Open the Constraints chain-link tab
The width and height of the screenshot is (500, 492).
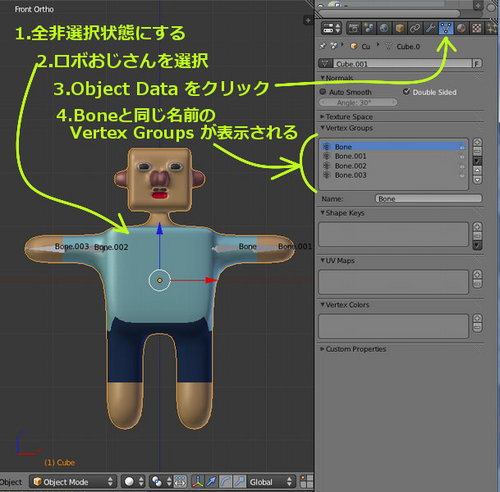pyautogui.click(x=415, y=28)
